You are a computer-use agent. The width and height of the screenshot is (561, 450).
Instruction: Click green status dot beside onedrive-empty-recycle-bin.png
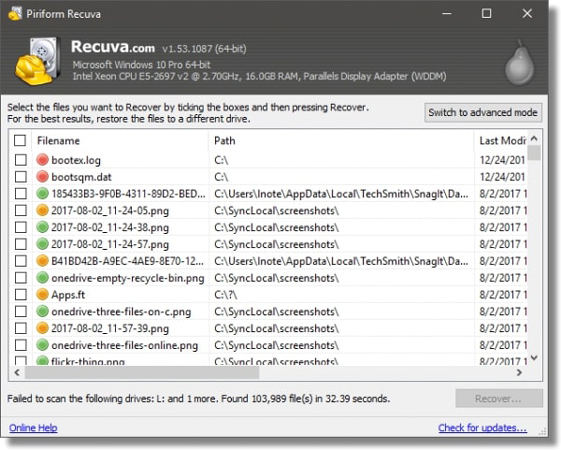point(42,278)
